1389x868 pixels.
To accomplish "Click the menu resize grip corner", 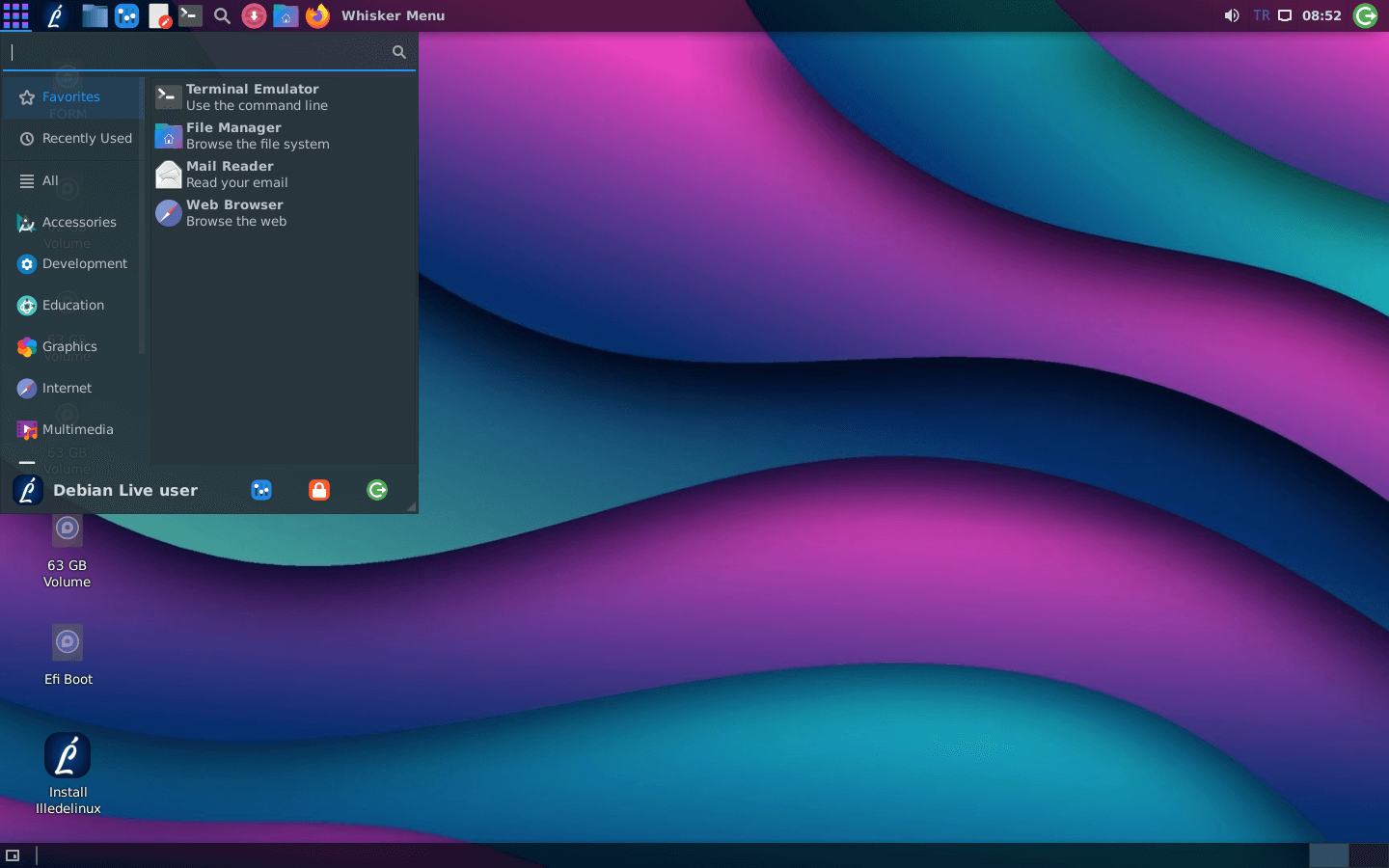I will [x=411, y=506].
